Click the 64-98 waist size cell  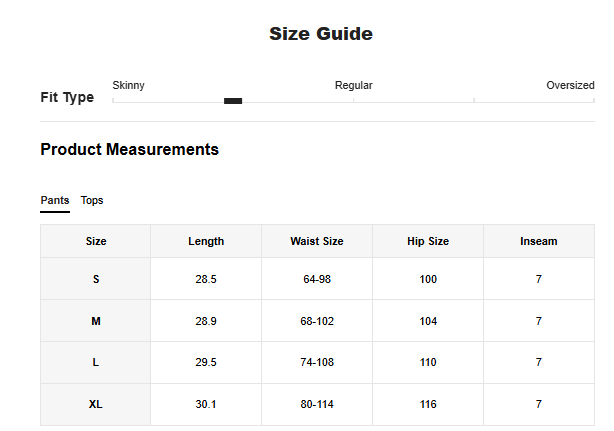(317, 279)
